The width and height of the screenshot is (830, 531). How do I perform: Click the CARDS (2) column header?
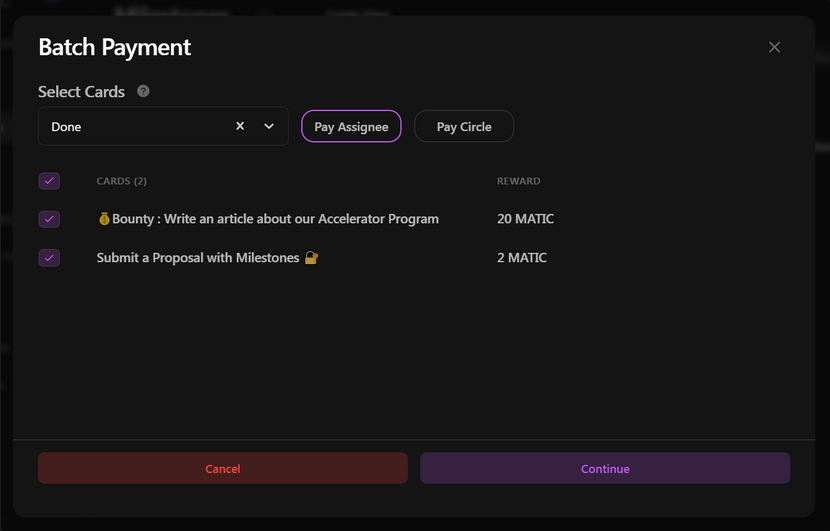[x=122, y=181]
